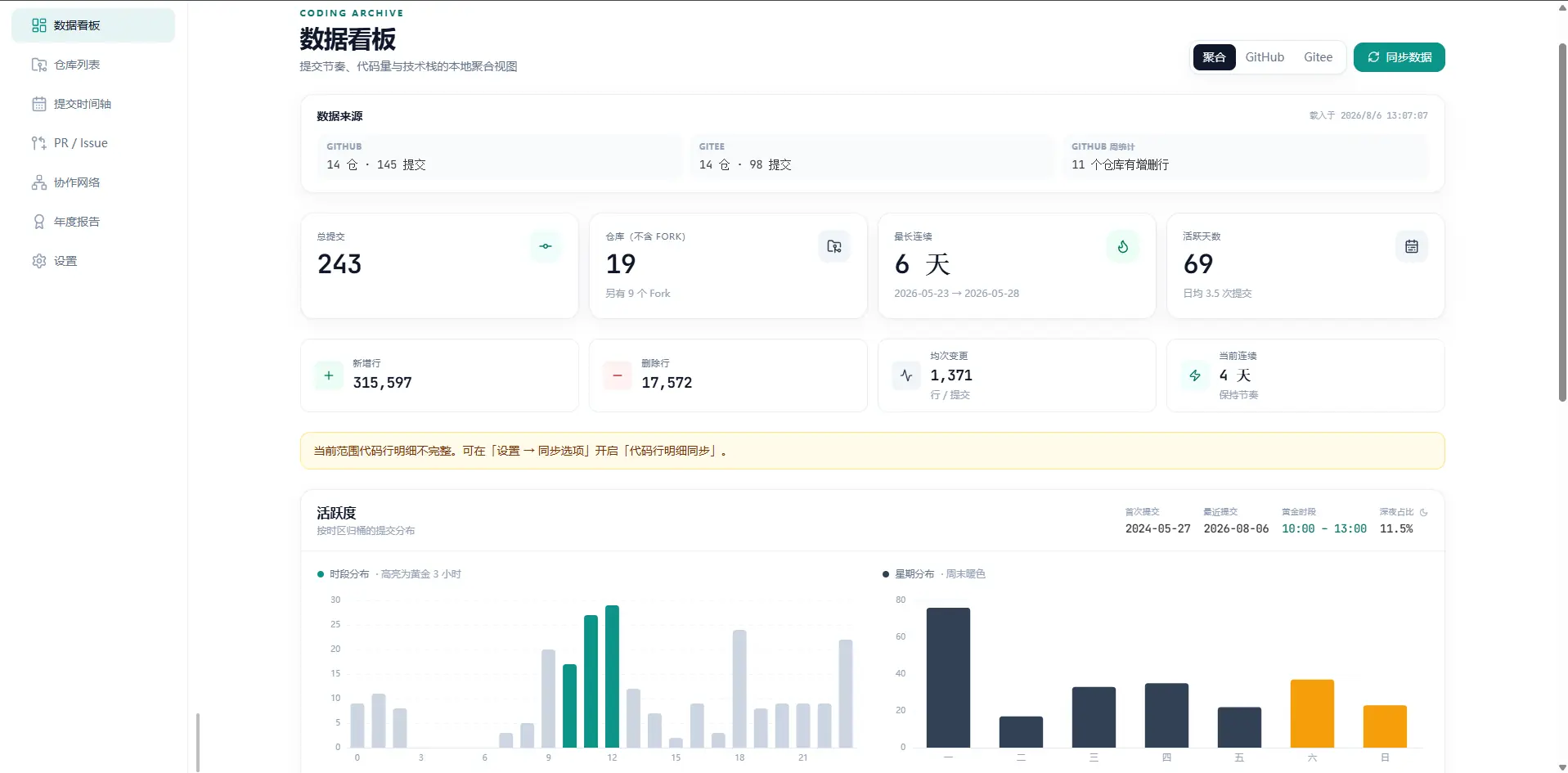
Task: Click the orange Saturday bar in 星期分布
Action: click(x=1312, y=713)
